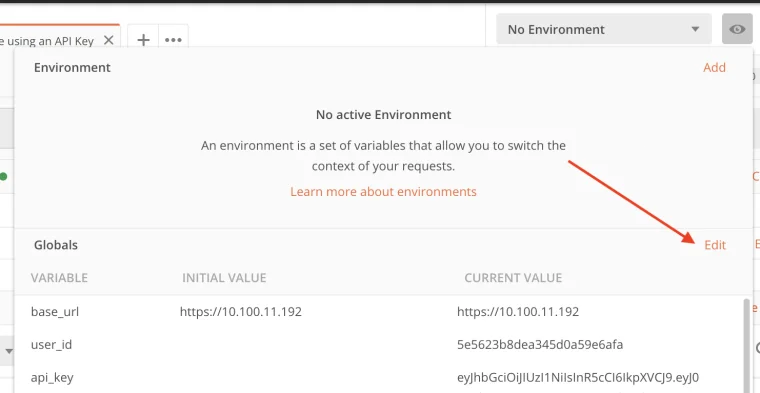Click the api_key variable name

[x=52, y=377]
